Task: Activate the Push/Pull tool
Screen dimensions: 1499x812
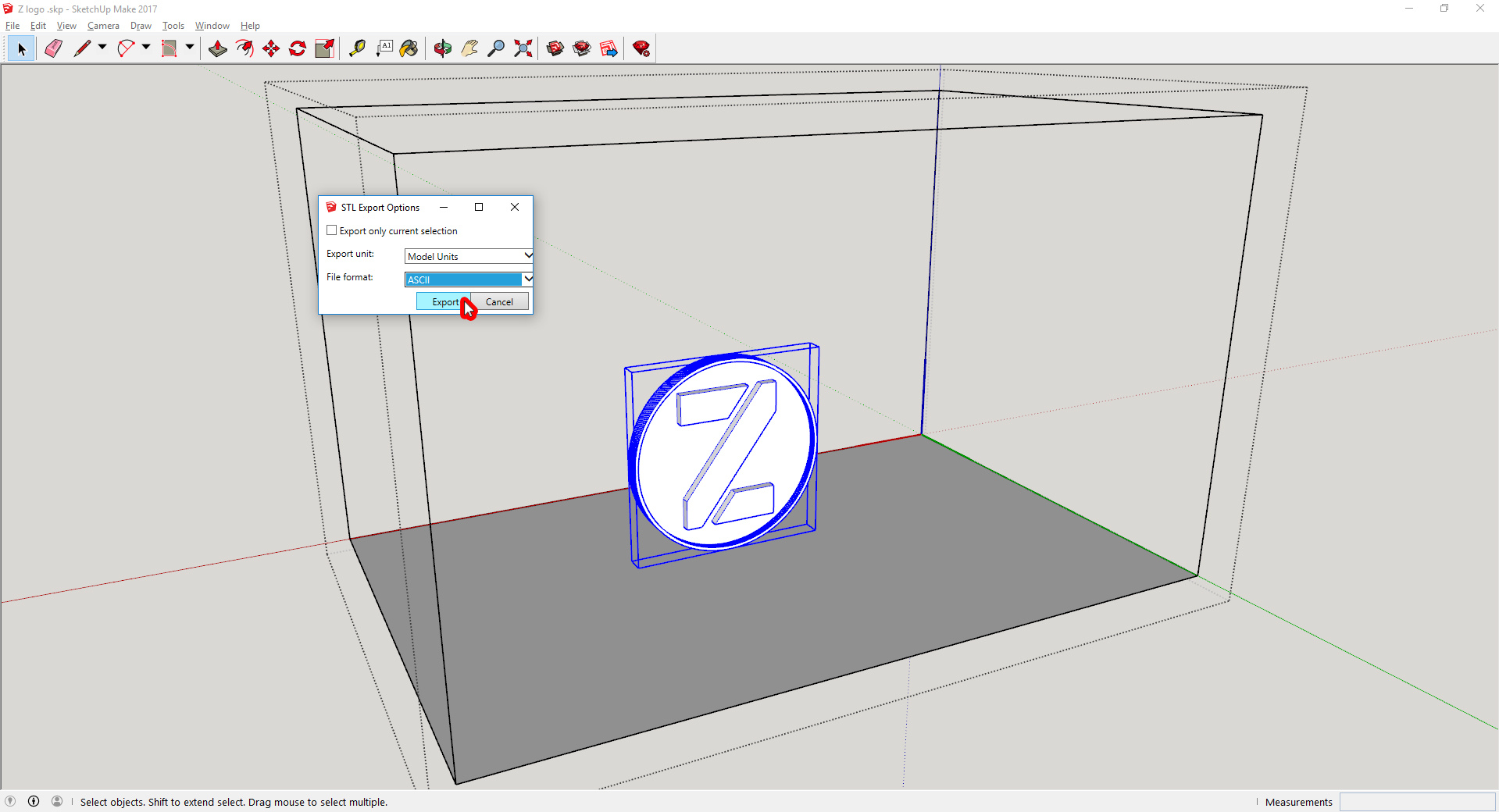Action: [x=218, y=48]
